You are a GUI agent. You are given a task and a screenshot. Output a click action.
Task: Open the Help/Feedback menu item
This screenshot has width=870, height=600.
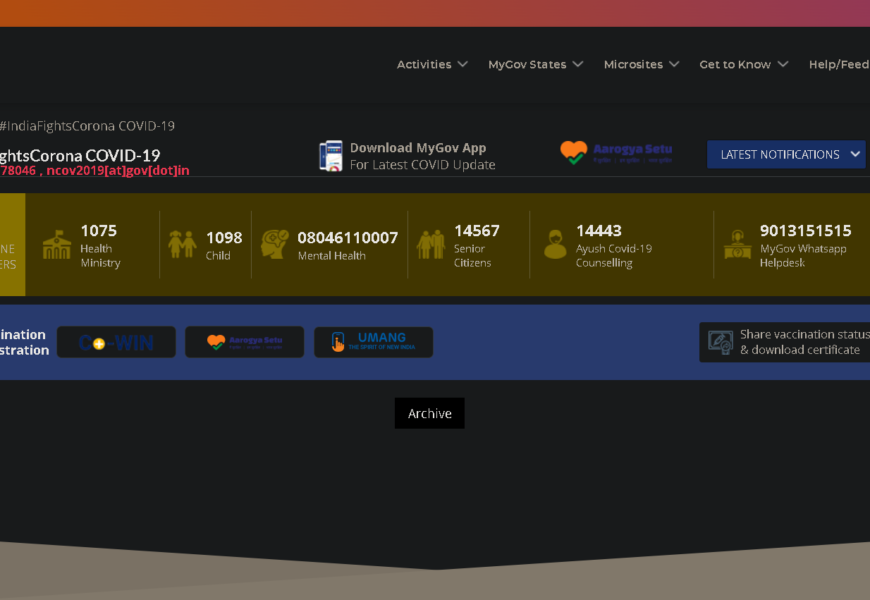click(x=839, y=64)
